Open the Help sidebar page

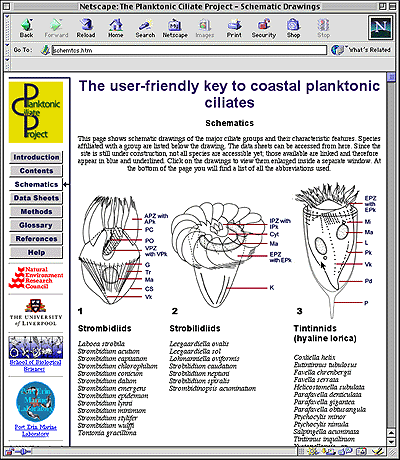pyautogui.click(x=36, y=253)
